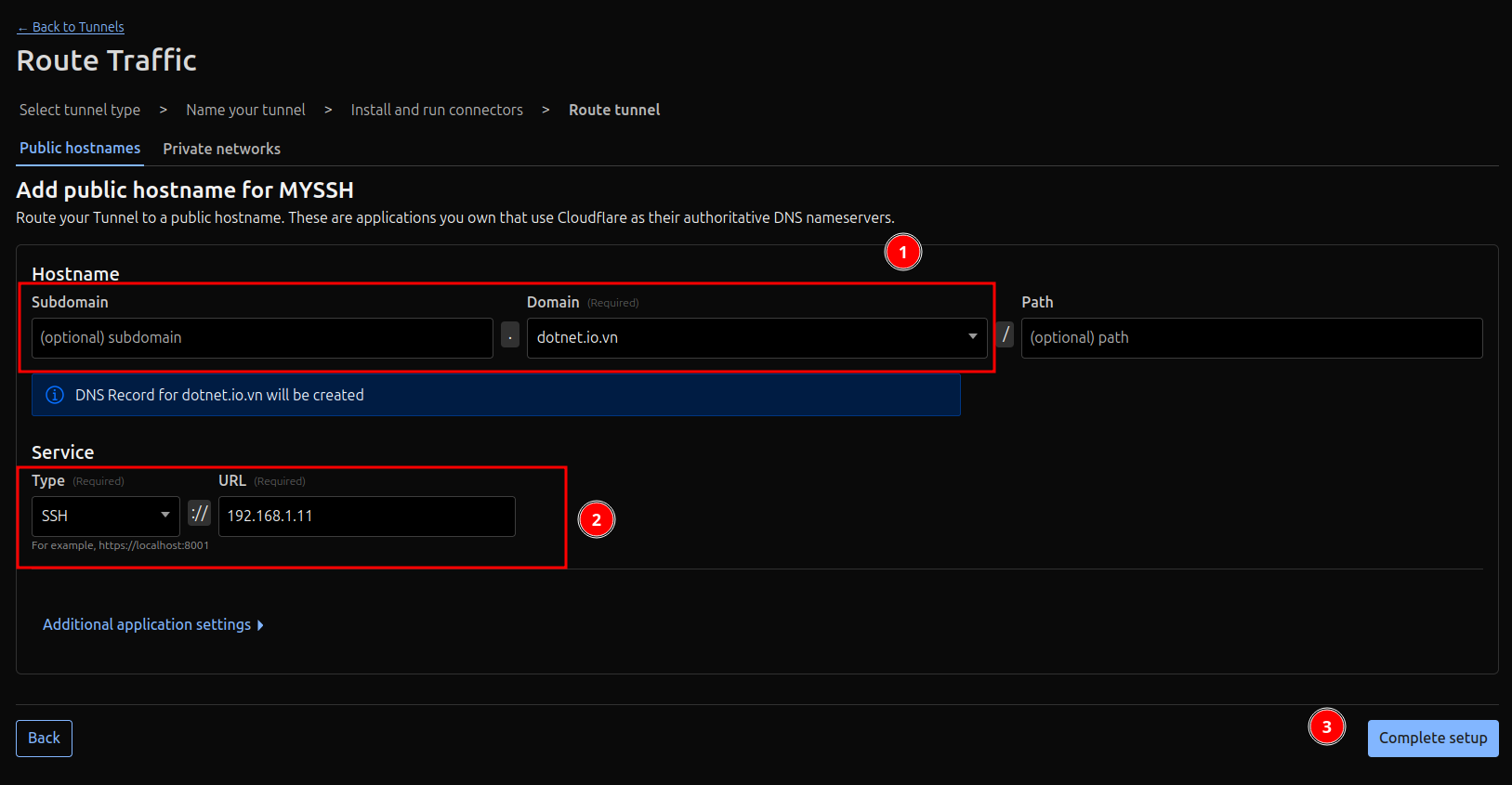Click the info icon in DNS record banner
Image resolution: width=1512 pixels, height=785 pixels.
55,395
